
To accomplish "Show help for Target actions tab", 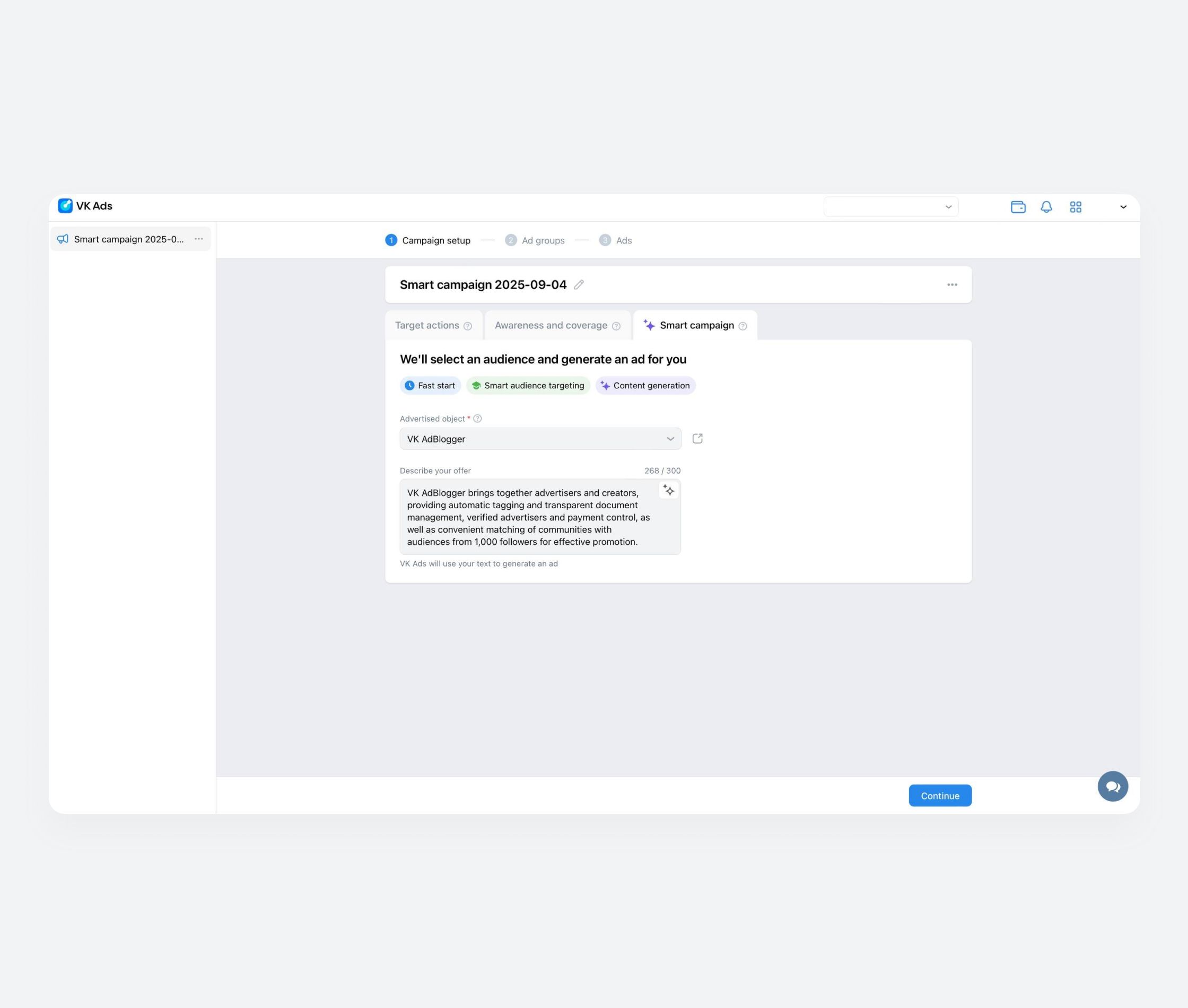I will pos(468,326).
